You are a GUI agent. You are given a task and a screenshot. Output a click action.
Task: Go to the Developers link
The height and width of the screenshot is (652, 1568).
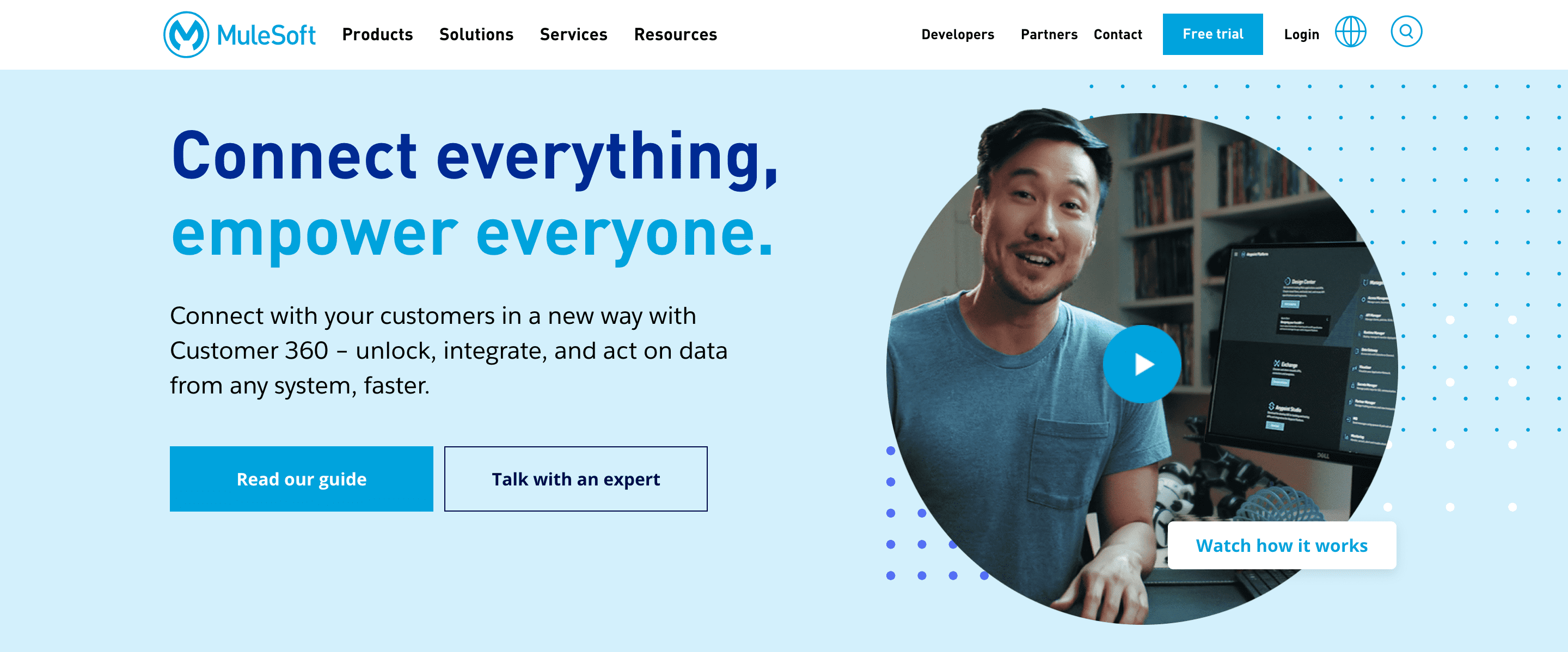click(x=958, y=35)
